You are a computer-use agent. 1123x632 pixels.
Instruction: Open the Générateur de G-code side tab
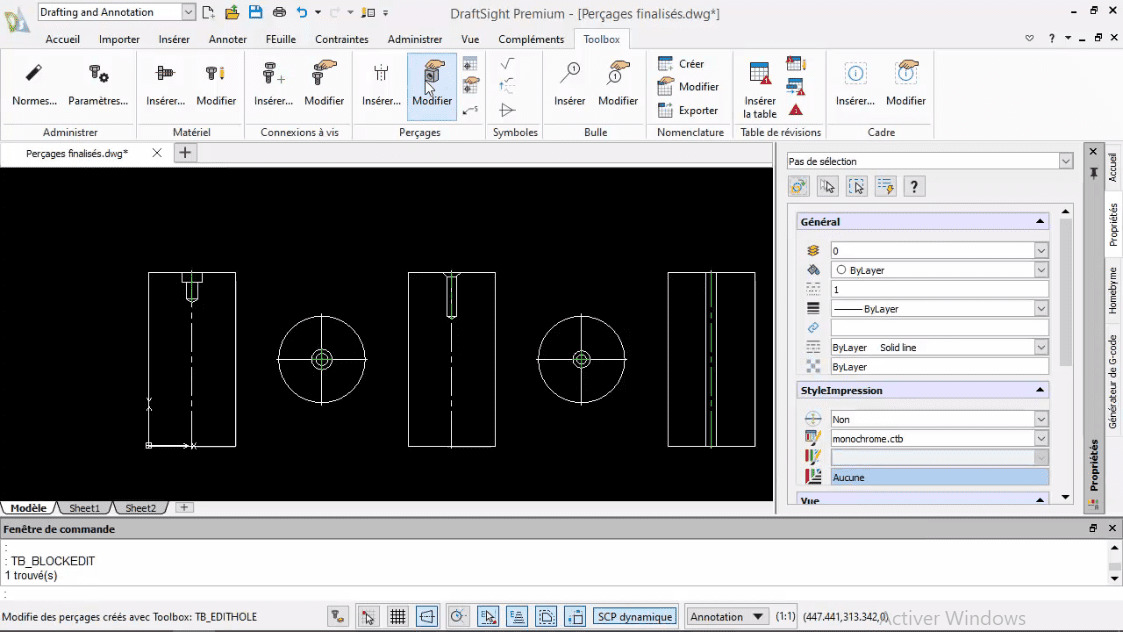point(1113,382)
